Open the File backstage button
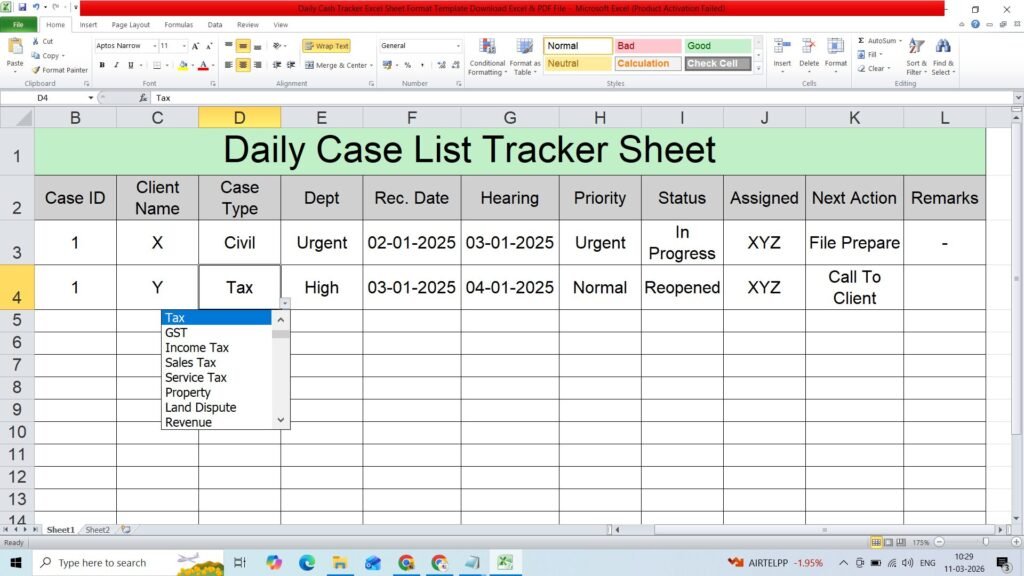This screenshot has width=1024, height=576. [x=18, y=25]
